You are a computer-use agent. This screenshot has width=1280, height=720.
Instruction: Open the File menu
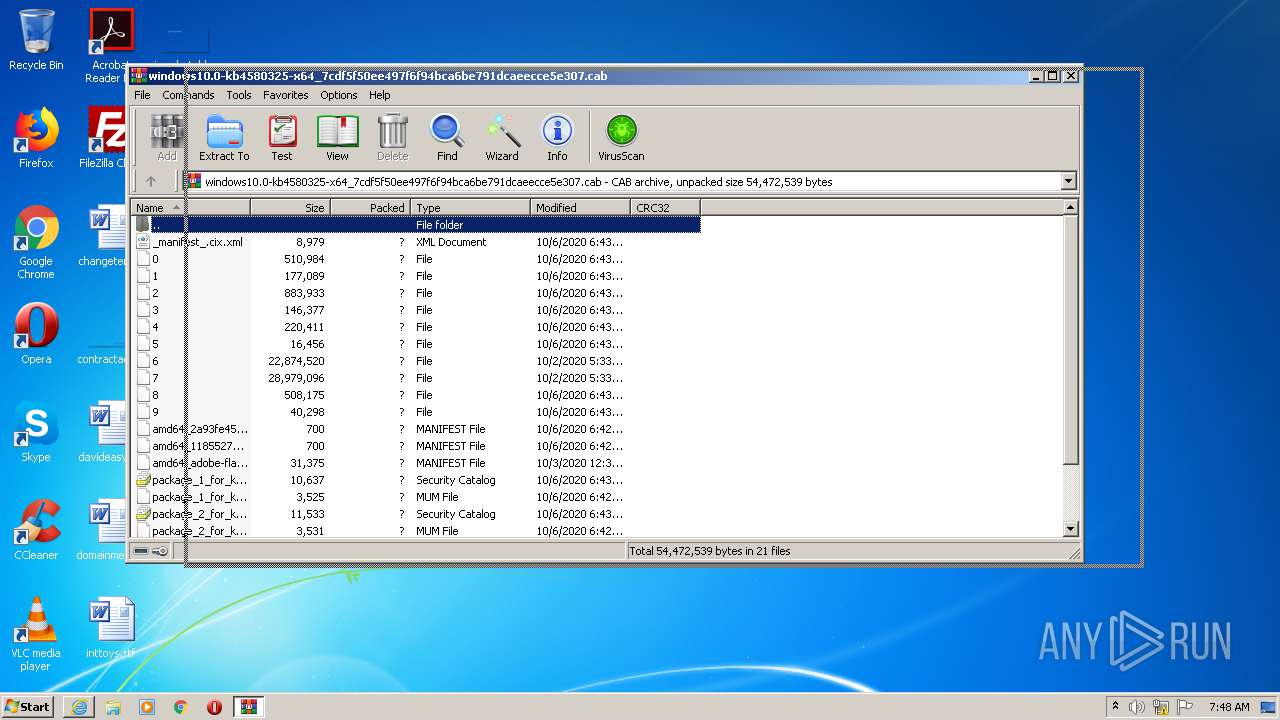pyautogui.click(x=142, y=95)
